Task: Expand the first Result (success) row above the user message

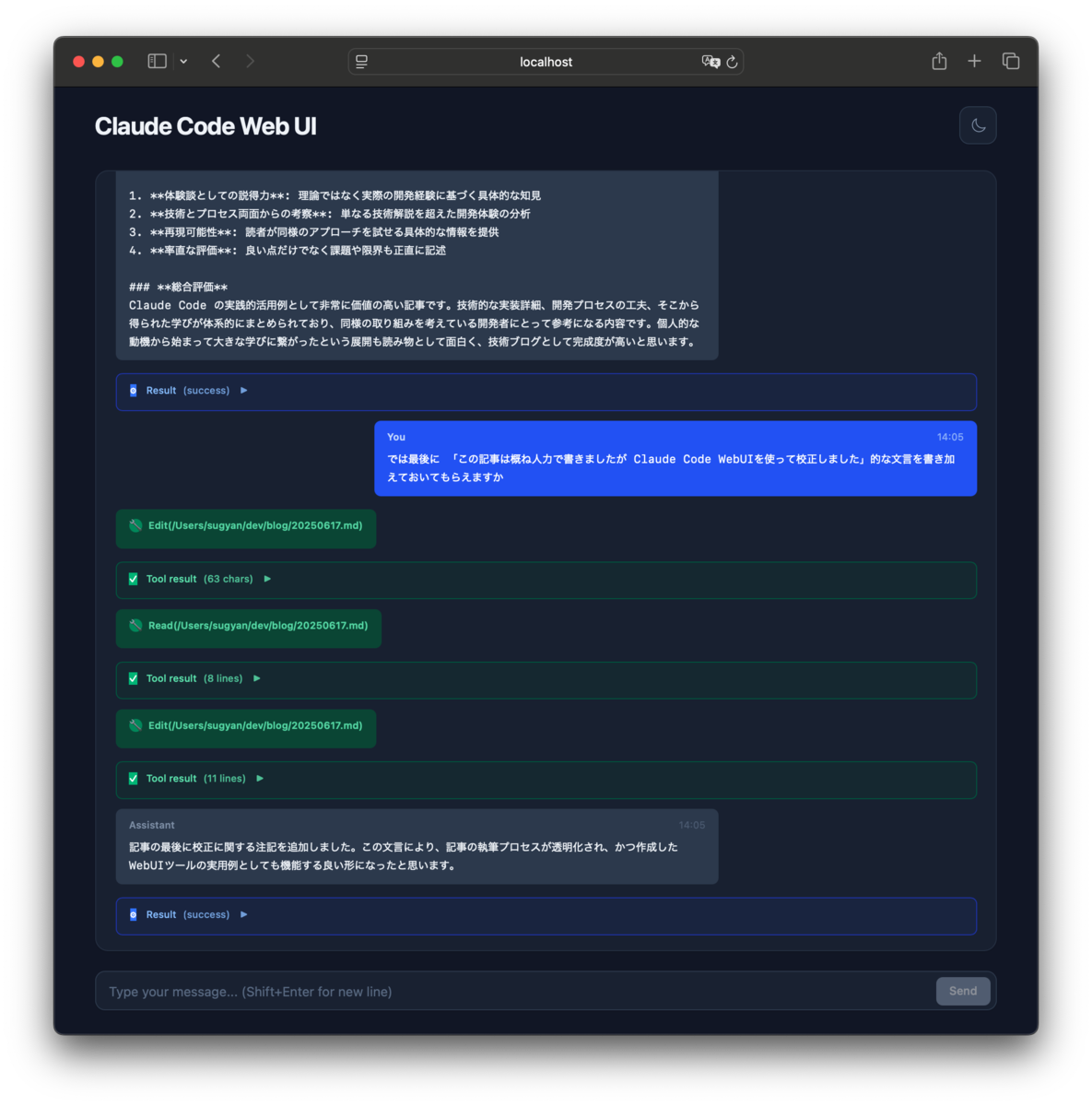Action: tap(546, 392)
